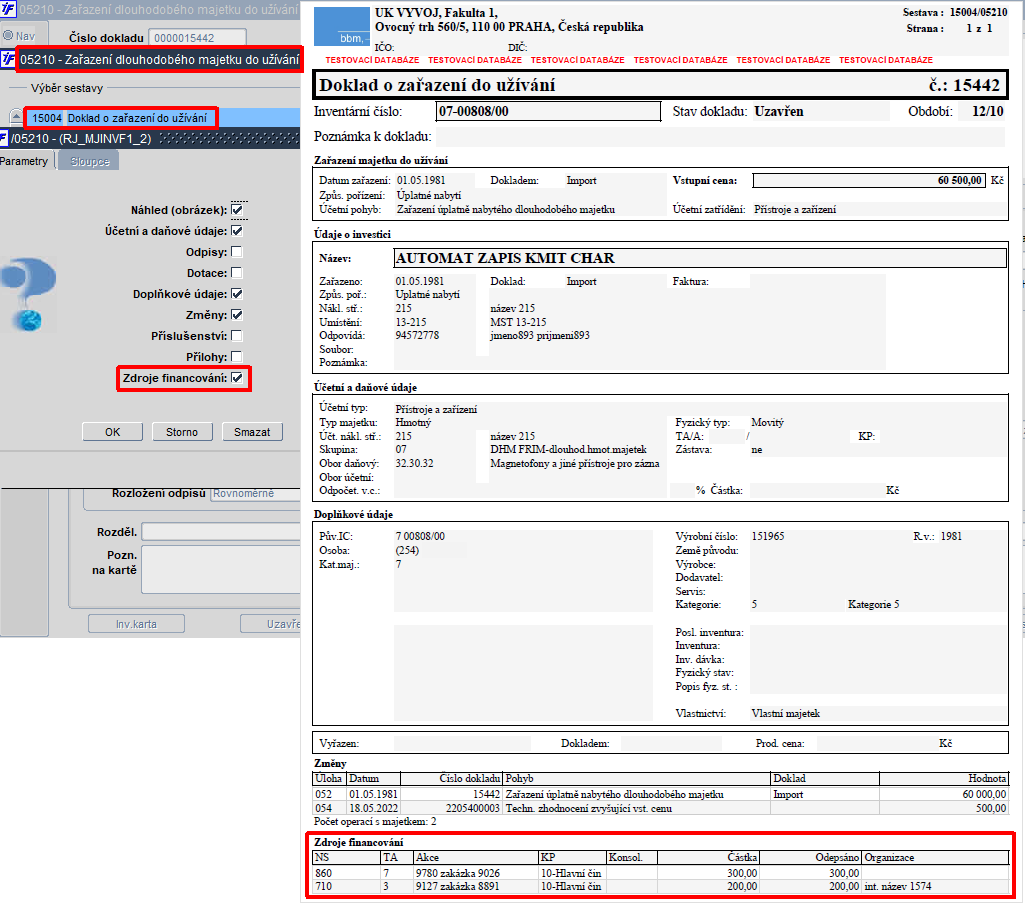Enable the Dotace checkbox
Image resolution: width=1025 pixels, height=904 pixels.
pyautogui.click(x=237, y=273)
